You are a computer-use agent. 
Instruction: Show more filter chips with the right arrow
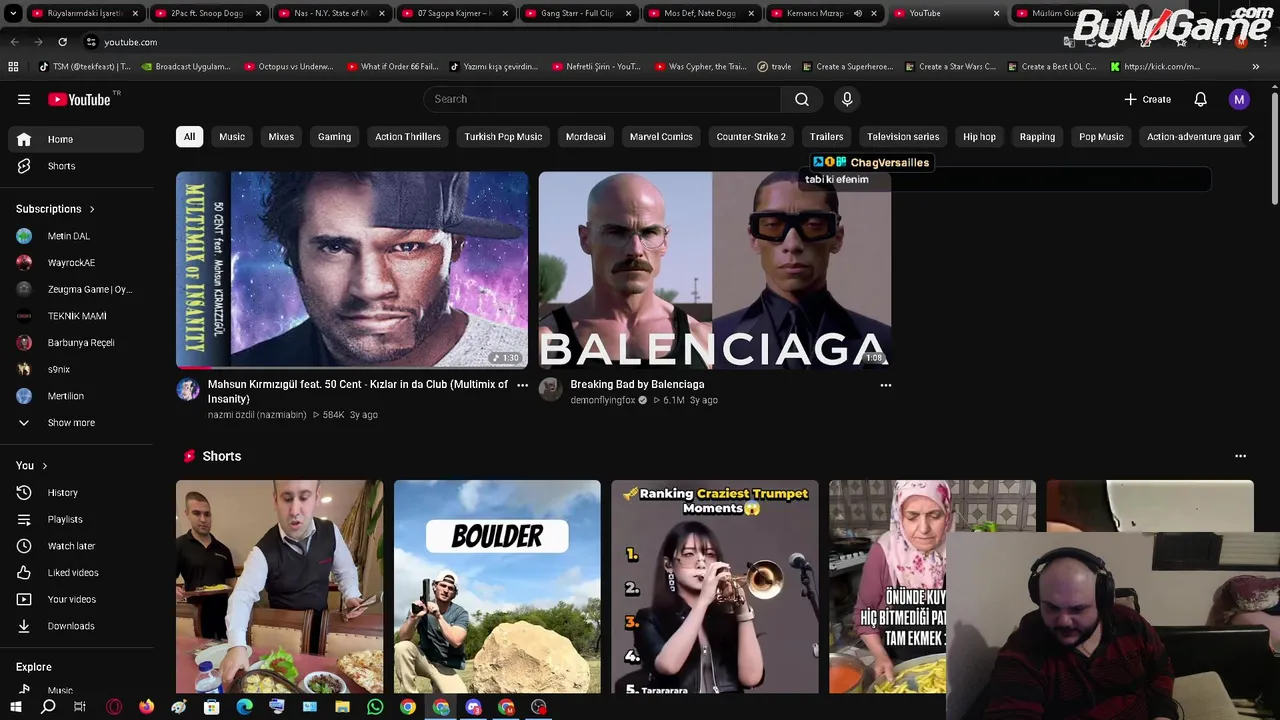point(1250,136)
